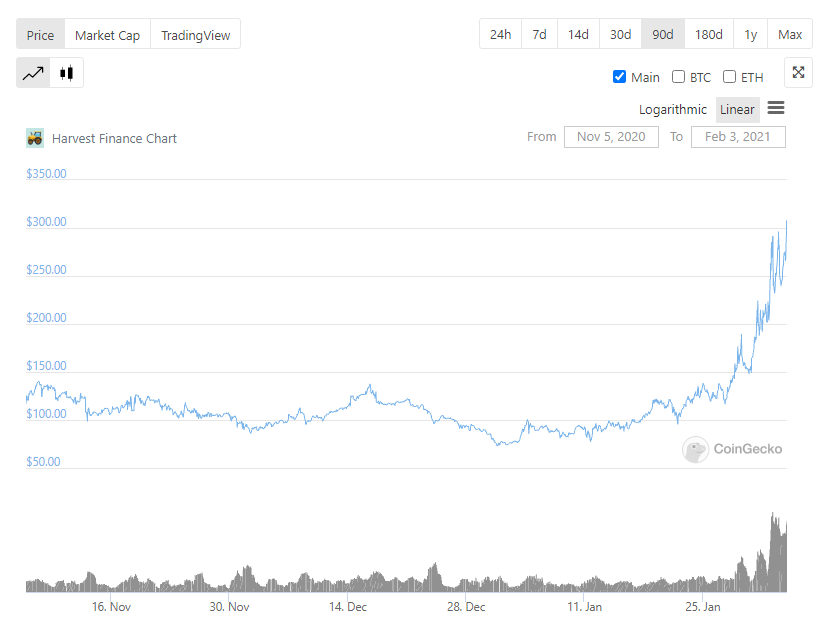
Task: Edit the To date Feb 3, 2021
Action: coord(738,137)
